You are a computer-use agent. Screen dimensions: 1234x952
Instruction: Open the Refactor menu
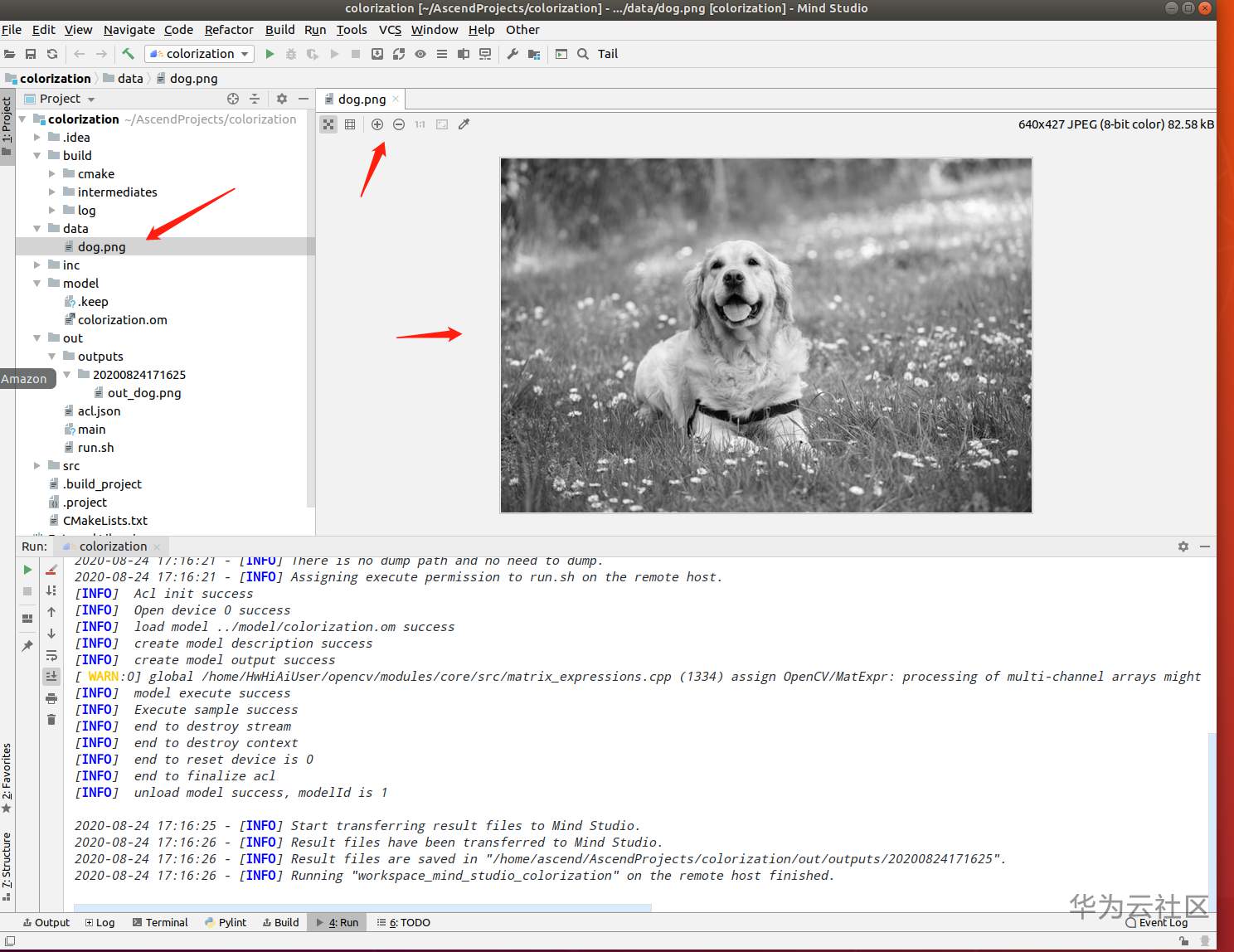[229, 30]
